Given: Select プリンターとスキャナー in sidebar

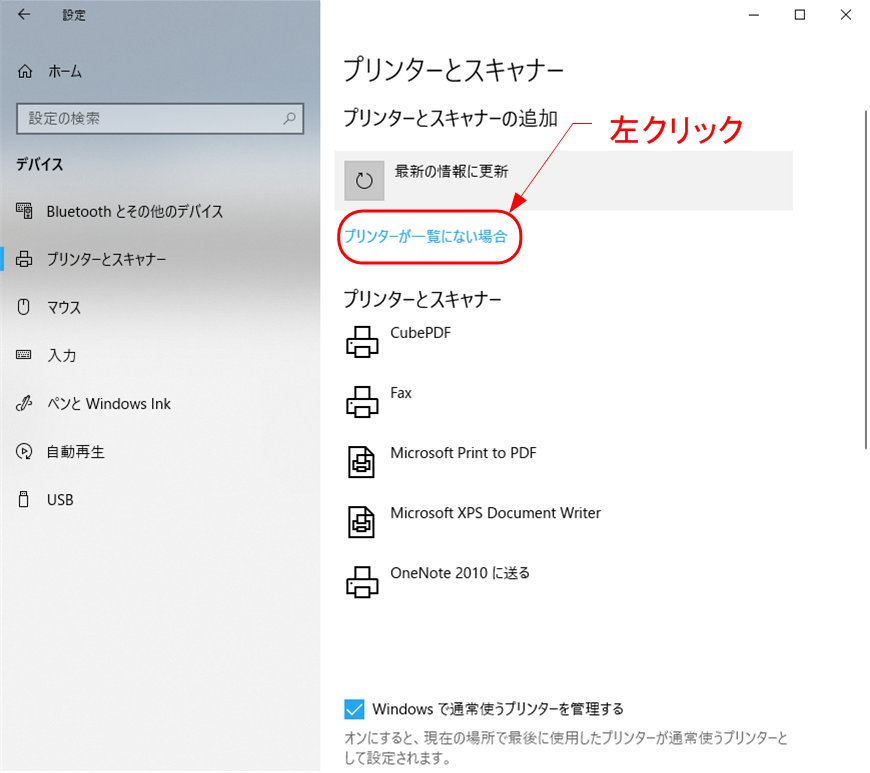Looking at the screenshot, I should point(107,259).
